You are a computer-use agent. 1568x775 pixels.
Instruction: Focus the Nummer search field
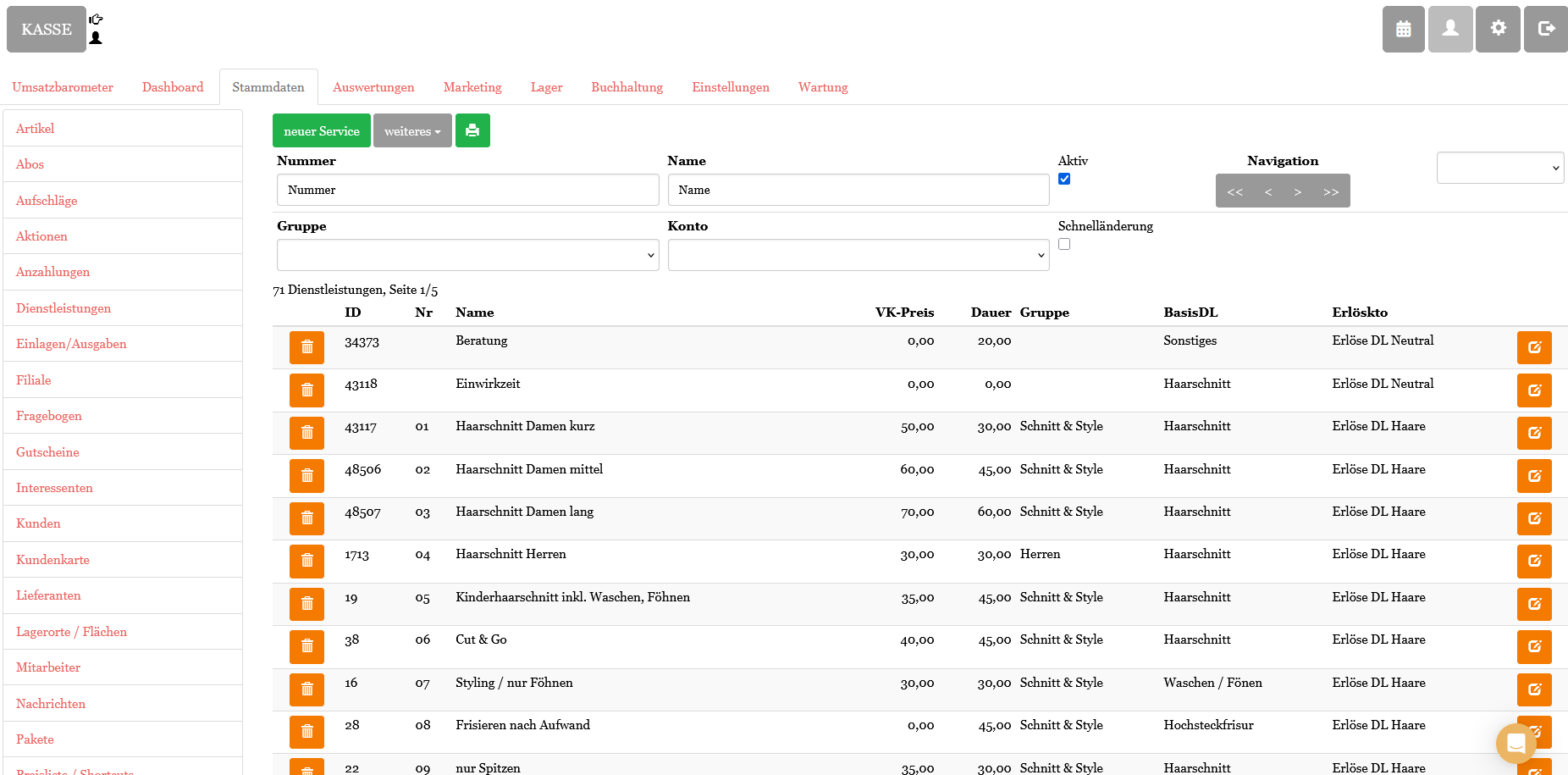(x=467, y=190)
